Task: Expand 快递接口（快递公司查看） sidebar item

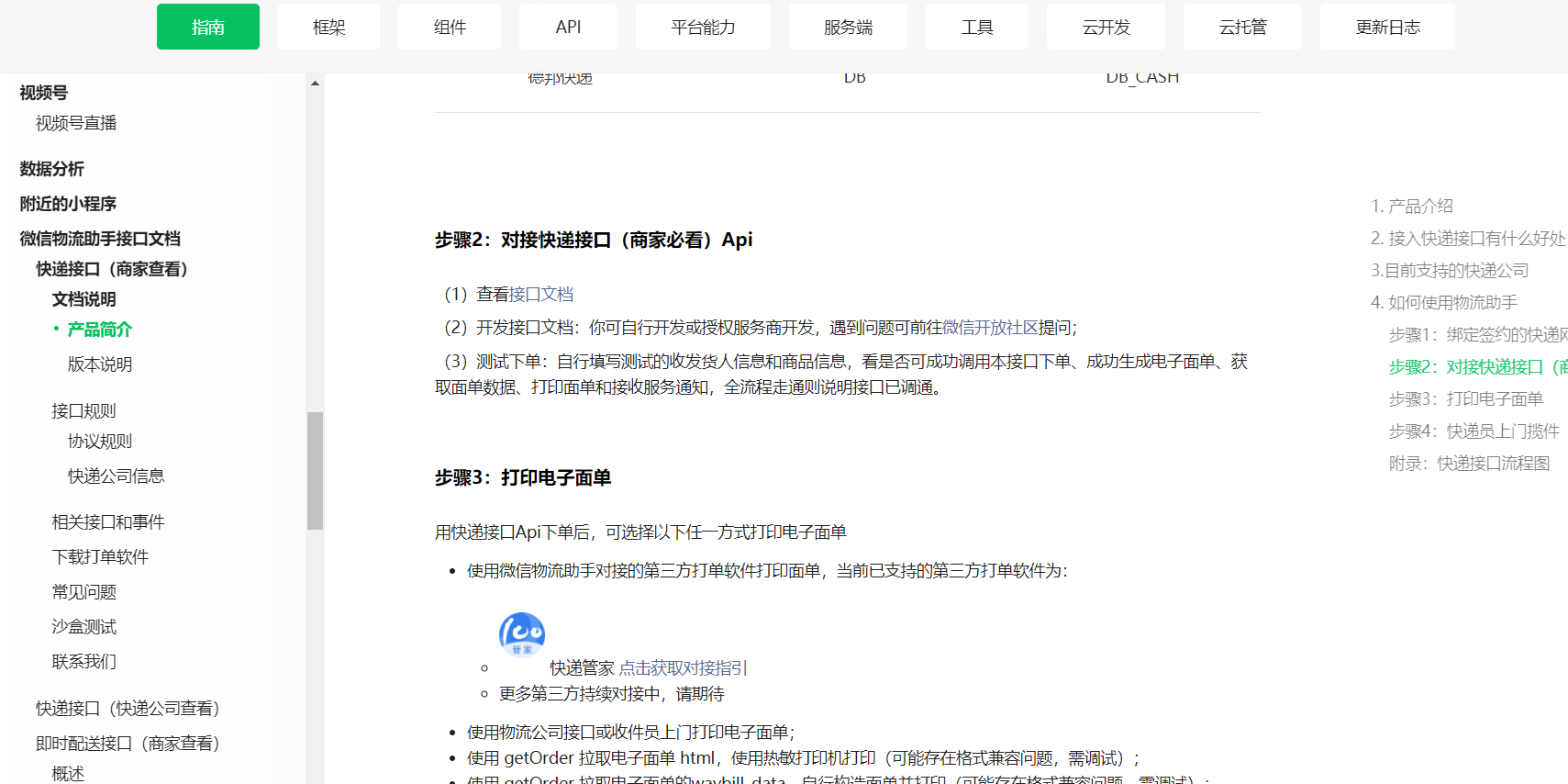Action: 128,709
